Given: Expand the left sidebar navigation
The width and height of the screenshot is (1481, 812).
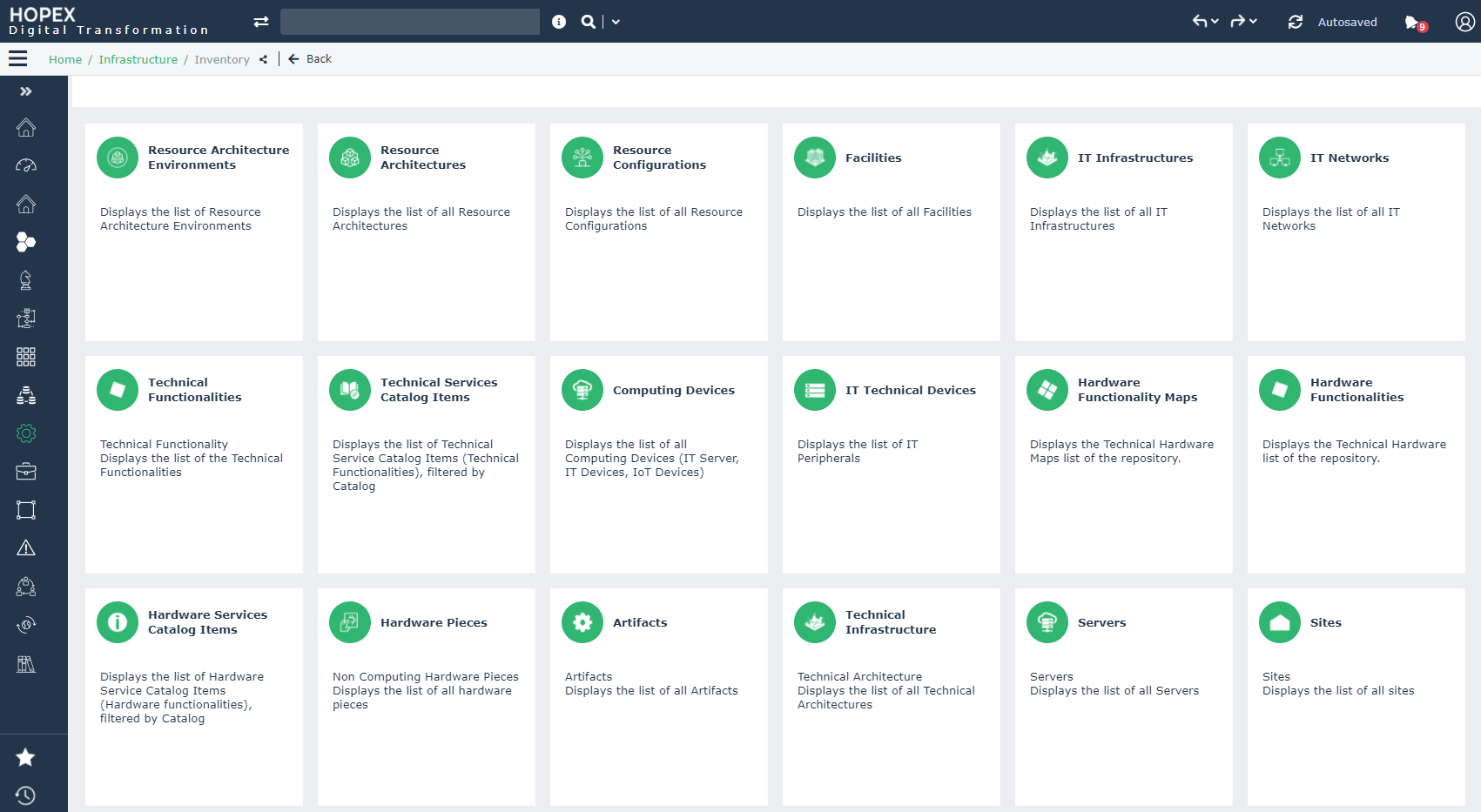Looking at the screenshot, I should click(x=26, y=91).
